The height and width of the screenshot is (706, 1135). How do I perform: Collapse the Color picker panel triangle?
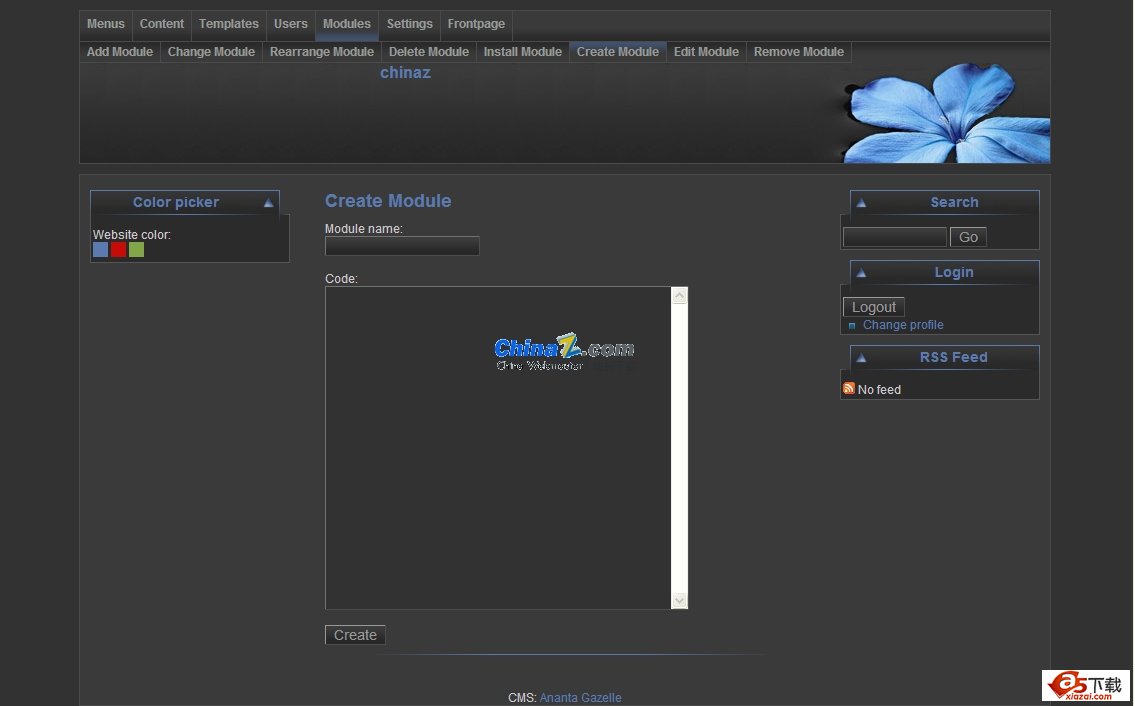tap(268, 203)
